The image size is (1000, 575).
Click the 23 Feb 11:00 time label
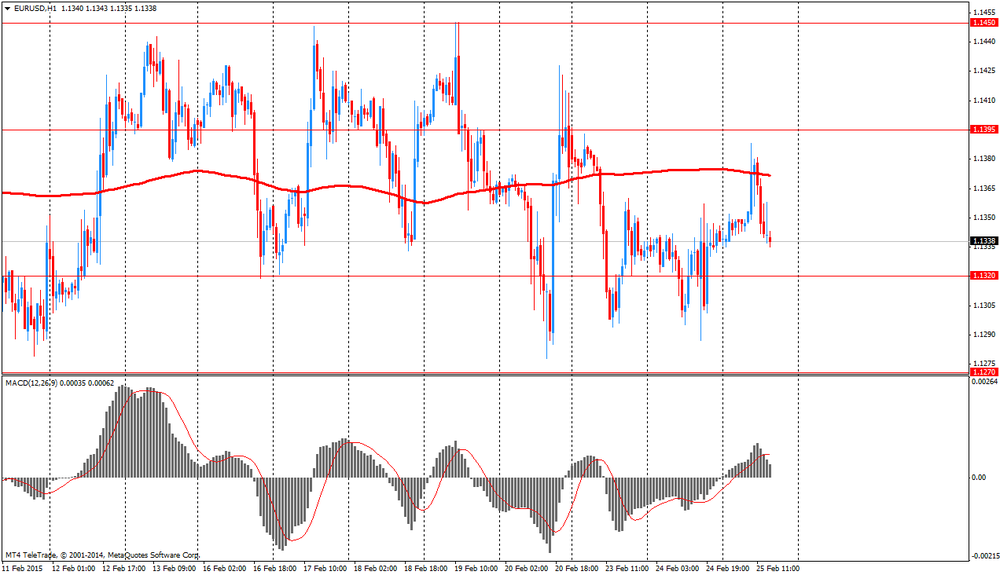(x=627, y=569)
